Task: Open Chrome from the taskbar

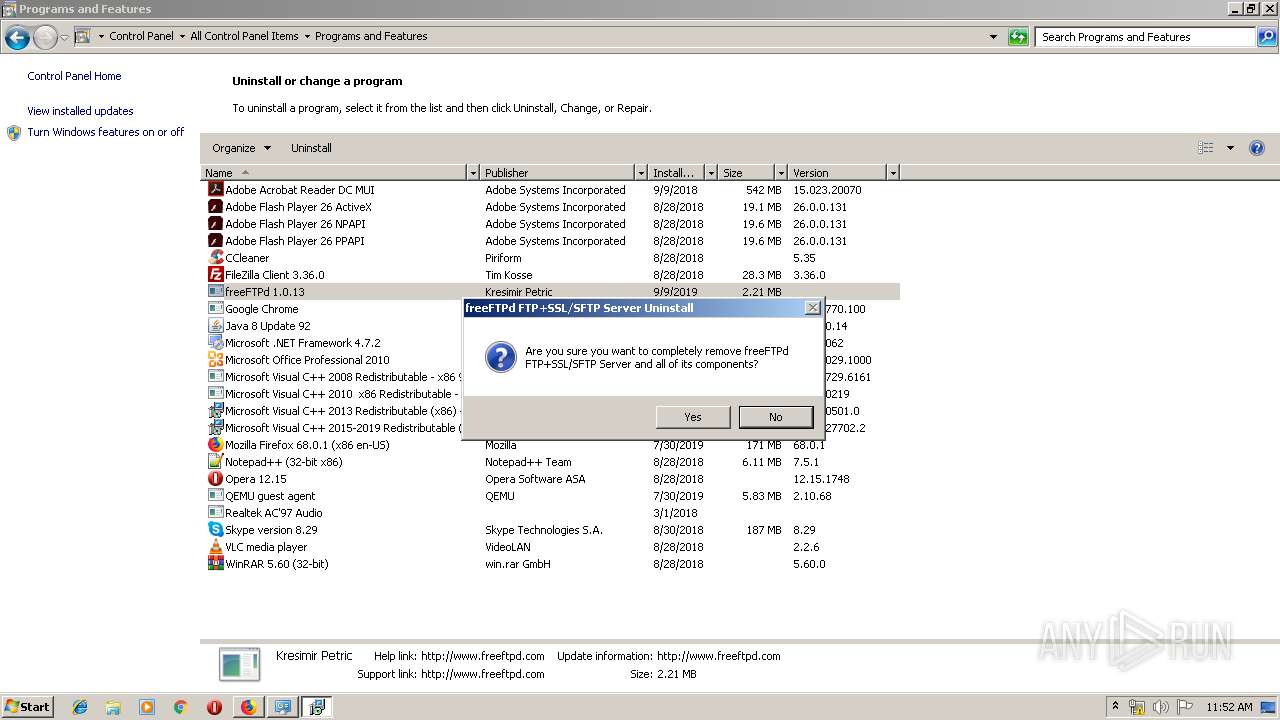Action: 181,707
